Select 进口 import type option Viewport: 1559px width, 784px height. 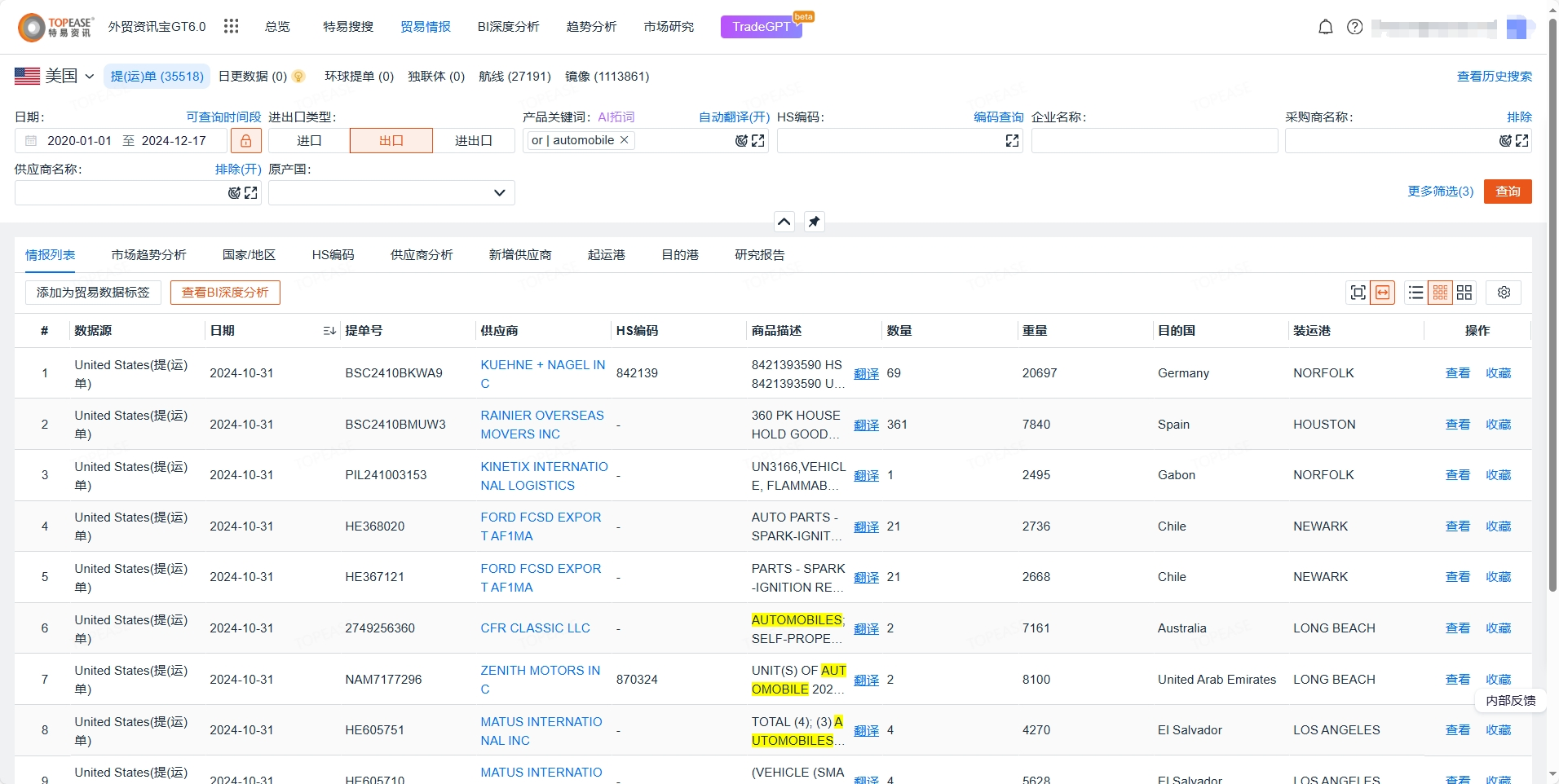pyautogui.click(x=309, y=141)
